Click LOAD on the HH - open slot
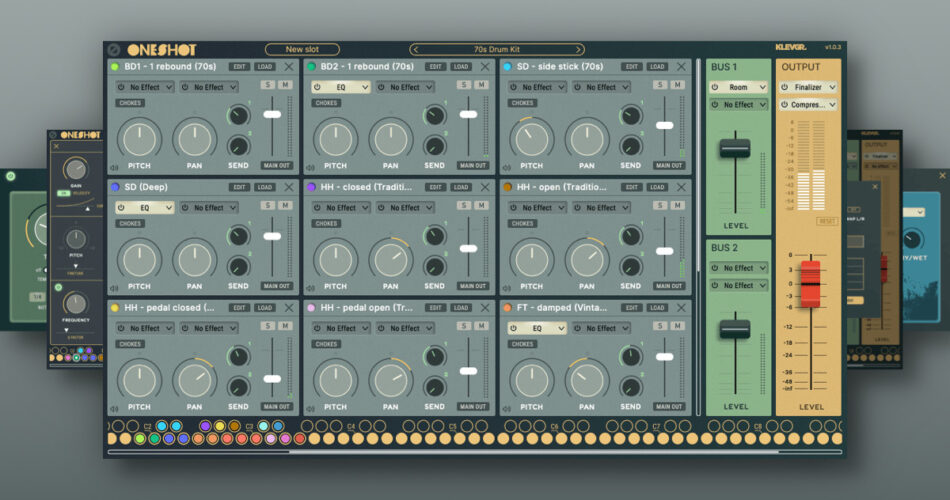Screen dimensions: 950x500 click(657, 187)
